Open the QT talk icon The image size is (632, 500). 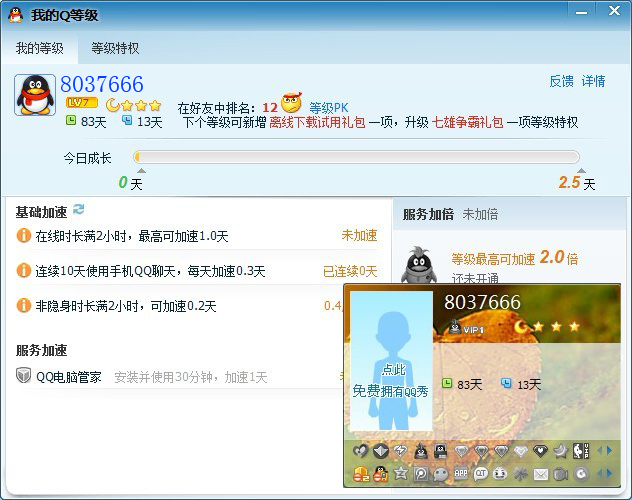point(480,474)
